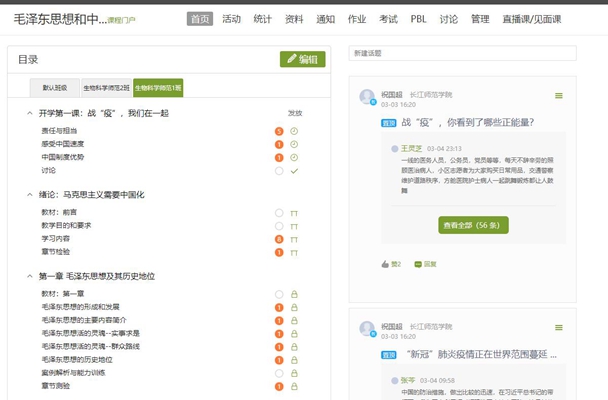Click the lock icon beside 章节测验 in 第一章
Screen dimensions: 608x400
294,386
